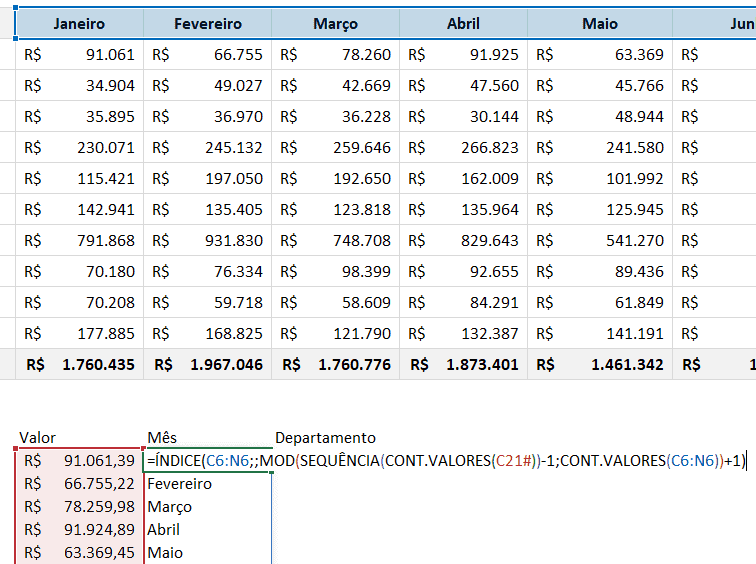This screenshot has height=564, width=756.
Task: Click the cell with value 266.823
Action: click(x=463, y=148)
